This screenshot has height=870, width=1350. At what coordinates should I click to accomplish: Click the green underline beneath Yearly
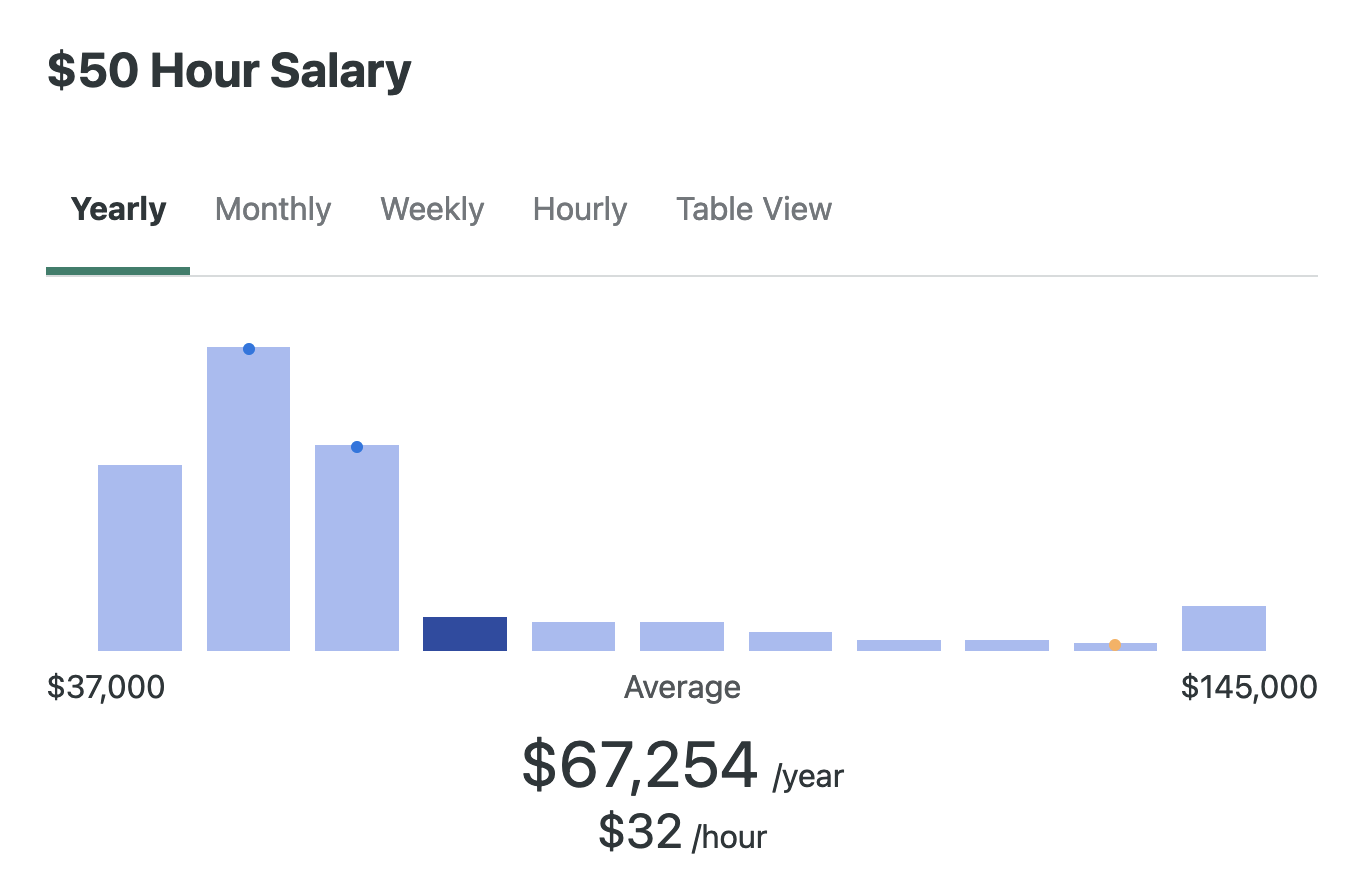pyautogui.click(x=117, y=269)
